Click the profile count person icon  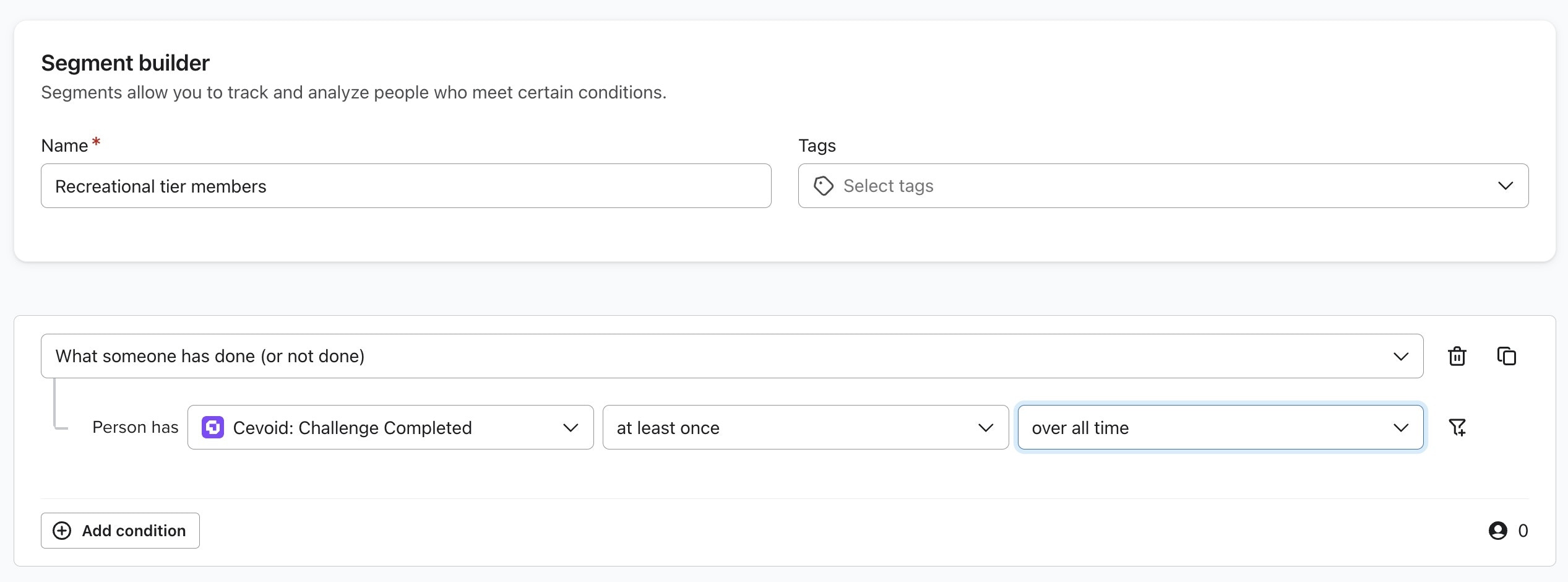point(1497,531)
